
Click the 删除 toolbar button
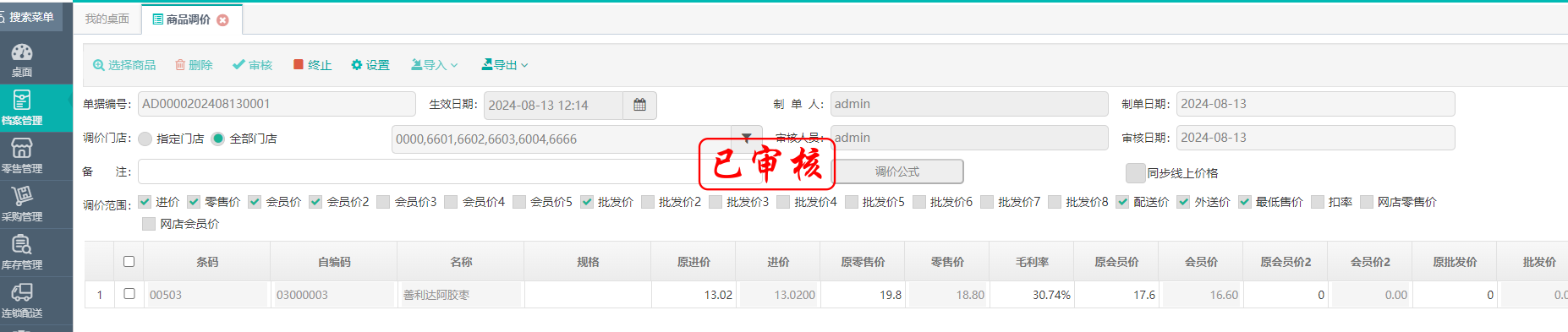point(194,65)
